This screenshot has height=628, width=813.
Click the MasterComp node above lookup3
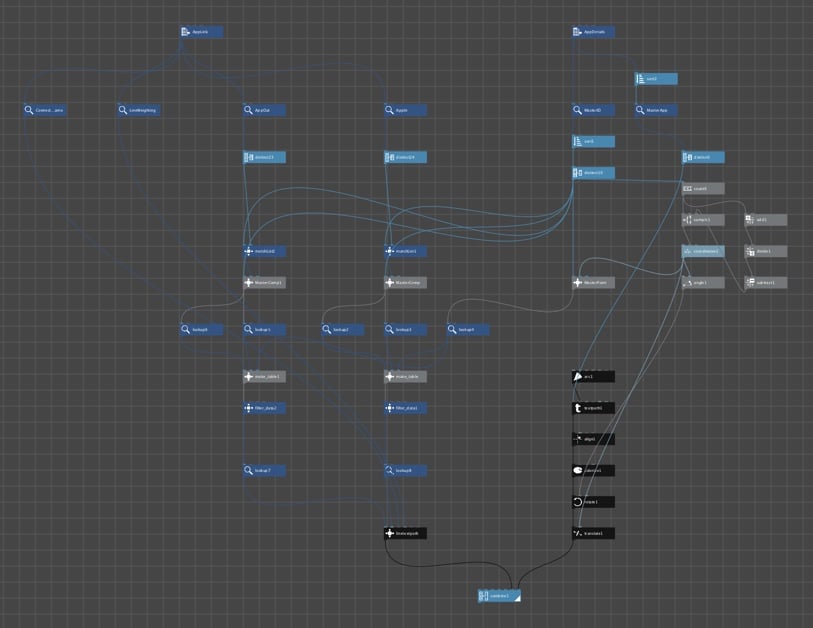pos(405,283)
